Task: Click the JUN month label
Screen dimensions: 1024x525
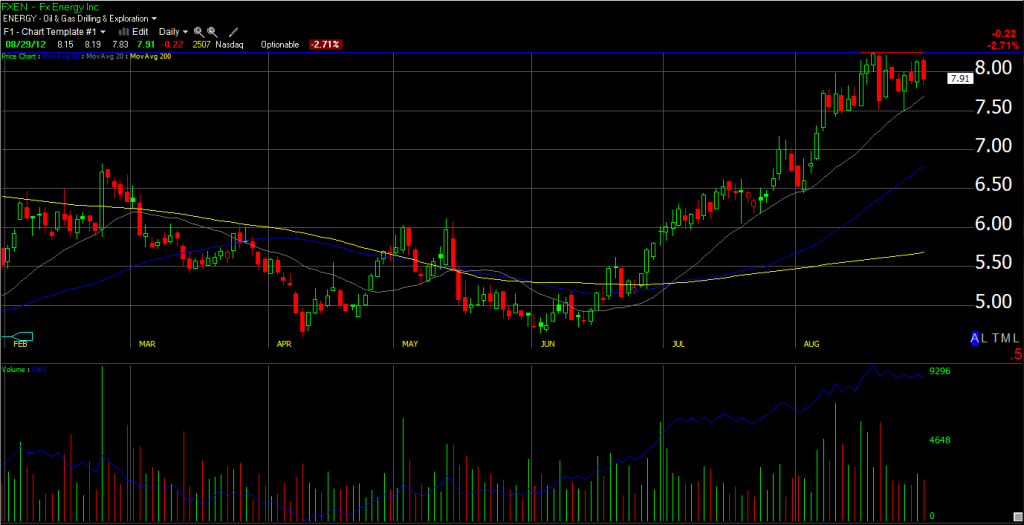Action: [x=548, y=343]
